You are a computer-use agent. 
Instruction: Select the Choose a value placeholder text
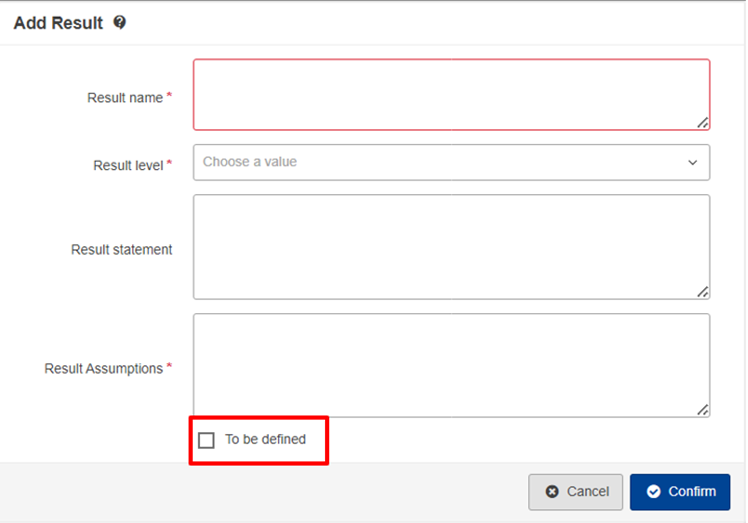[x=249, y=162]
